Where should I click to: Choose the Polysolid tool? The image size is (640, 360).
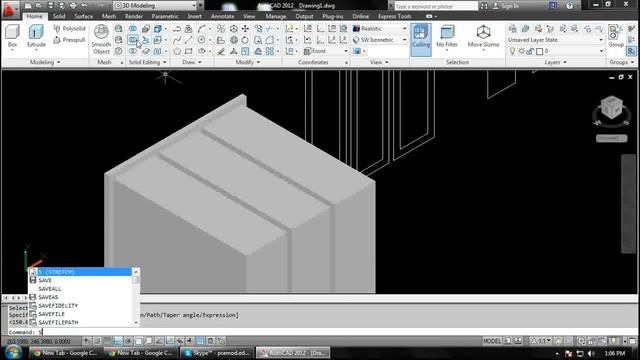coord(69,29)
